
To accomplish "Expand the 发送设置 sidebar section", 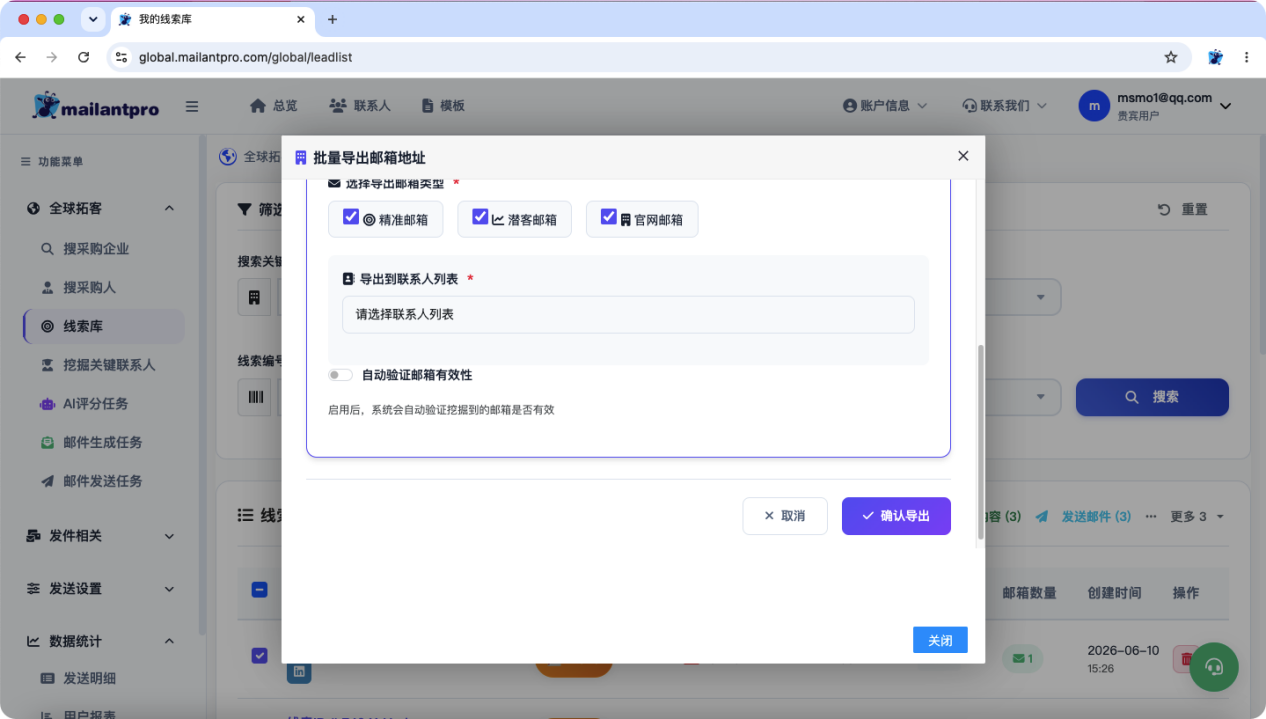I will tap(102, 589).
